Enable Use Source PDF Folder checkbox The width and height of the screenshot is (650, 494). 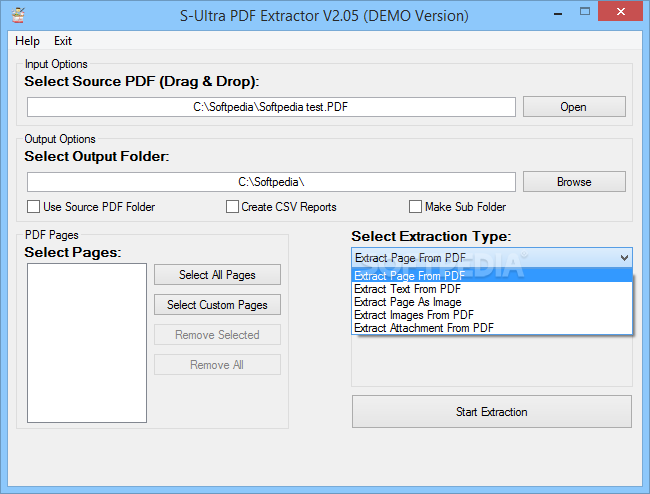(x=34, y=206)
